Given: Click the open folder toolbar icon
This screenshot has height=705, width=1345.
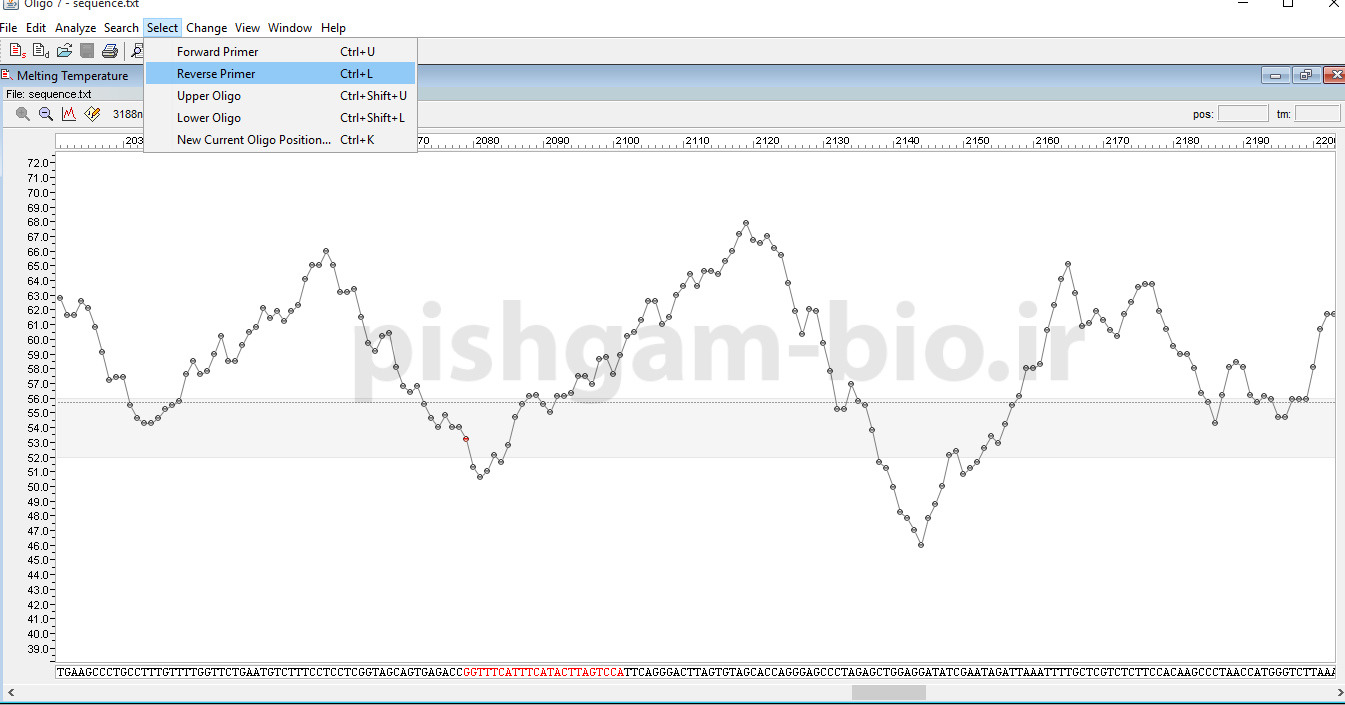Looking at the screenshot, I should tap(64, 51).
